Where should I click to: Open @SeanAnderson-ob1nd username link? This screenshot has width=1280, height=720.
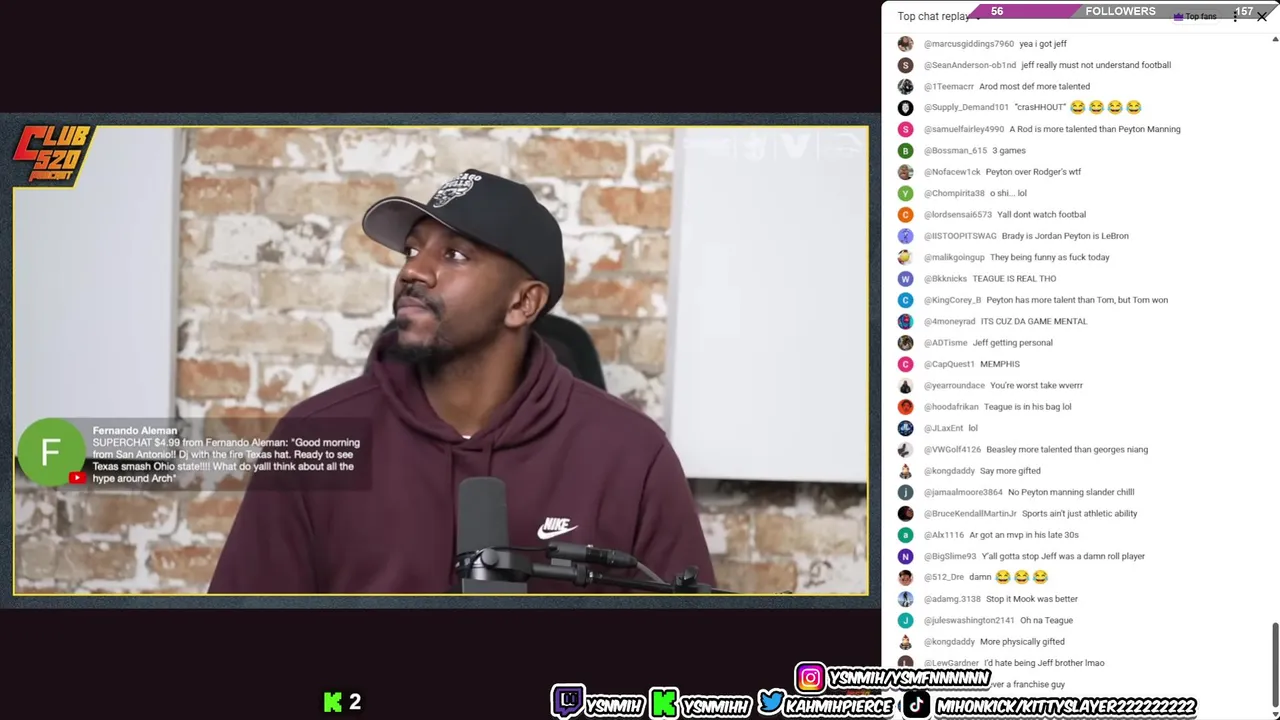coord(970,65)
